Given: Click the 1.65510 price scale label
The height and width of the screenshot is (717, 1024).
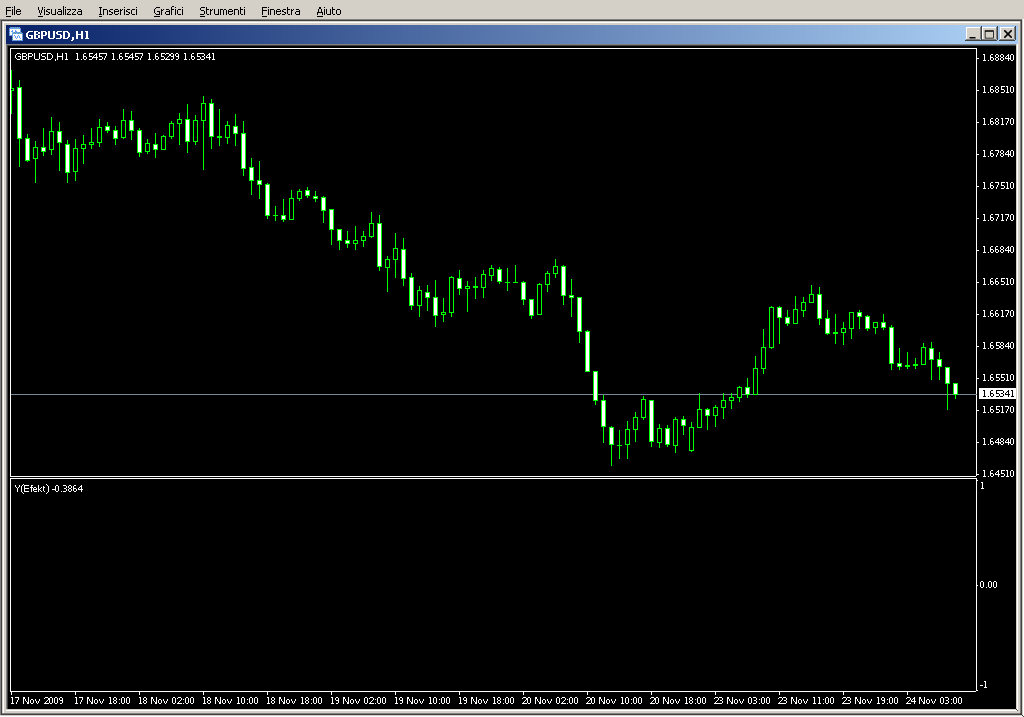Looking at the screenshot, I should 999,377.
